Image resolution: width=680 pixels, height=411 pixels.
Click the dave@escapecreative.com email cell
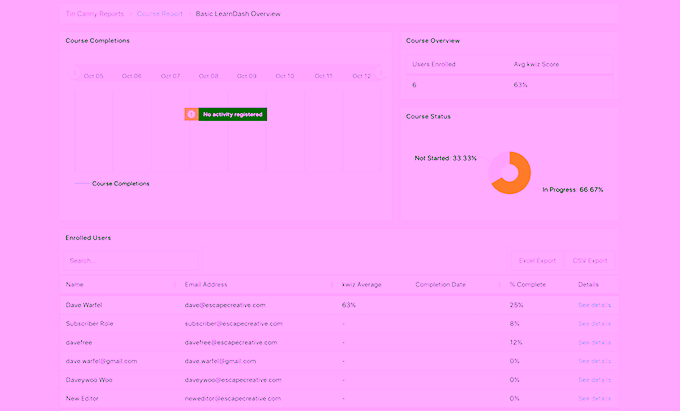tap(225, 305)
